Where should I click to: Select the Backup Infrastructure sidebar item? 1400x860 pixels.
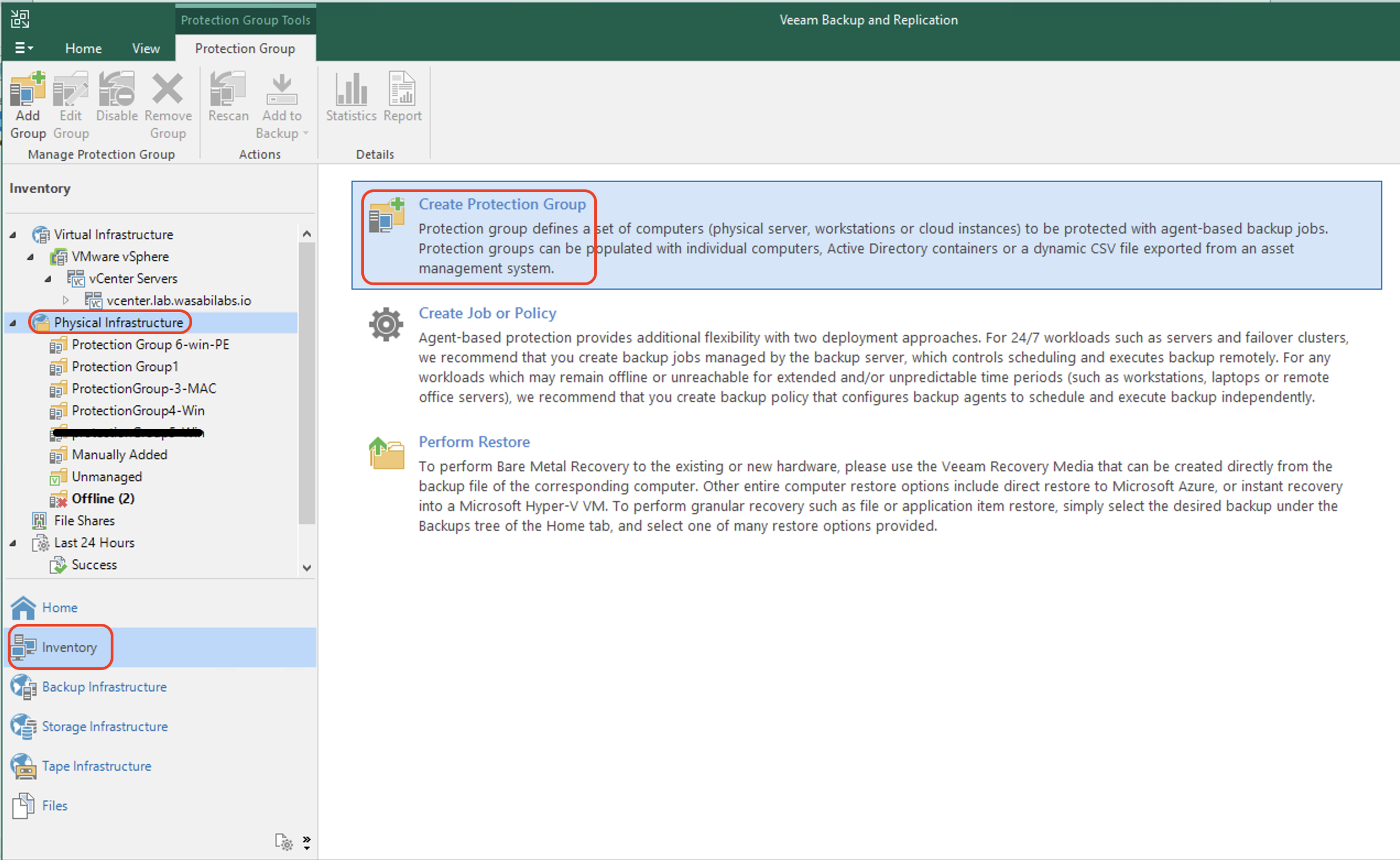tap(104, 687)
